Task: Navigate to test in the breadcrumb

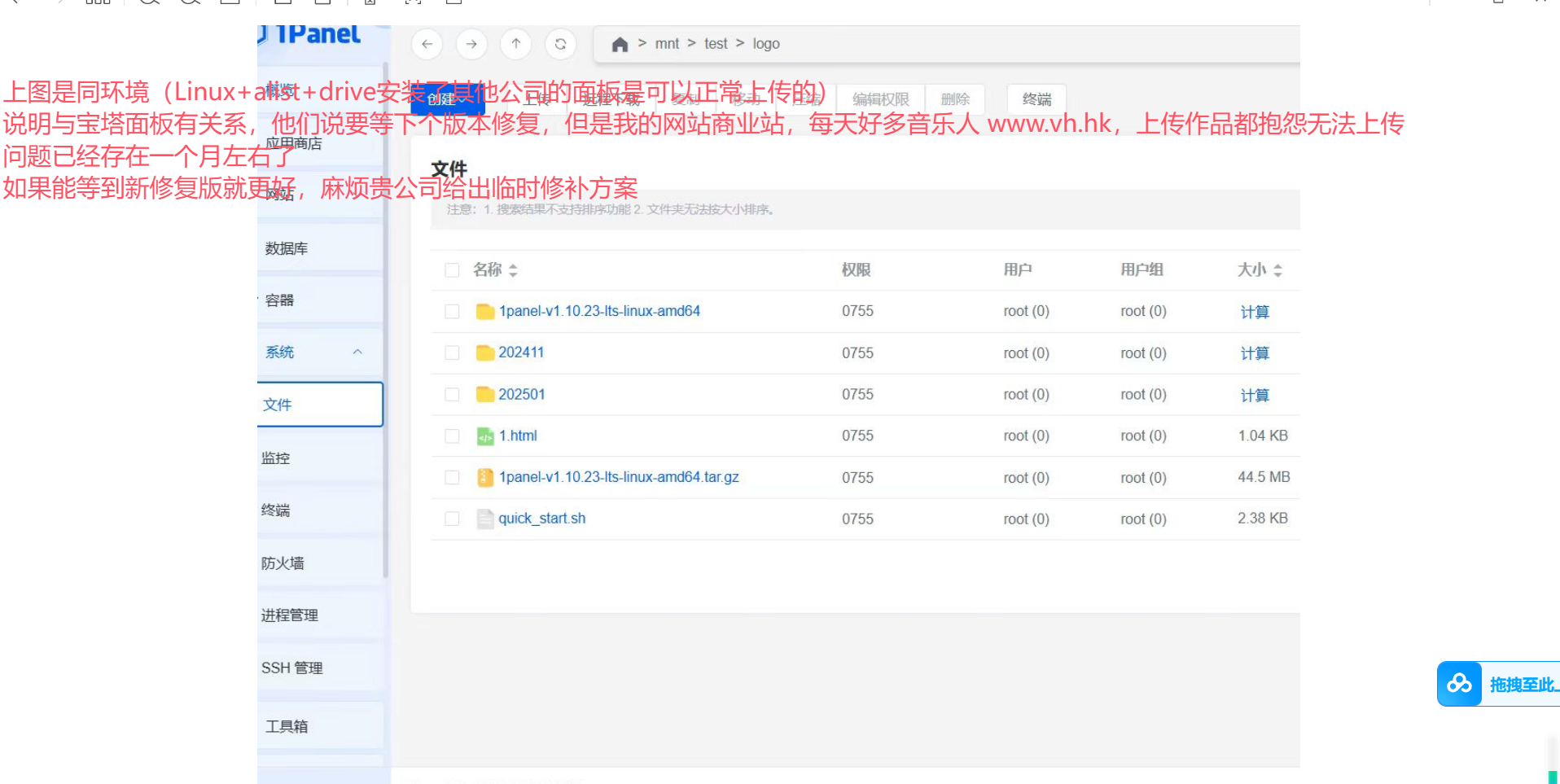Action: 716,44
